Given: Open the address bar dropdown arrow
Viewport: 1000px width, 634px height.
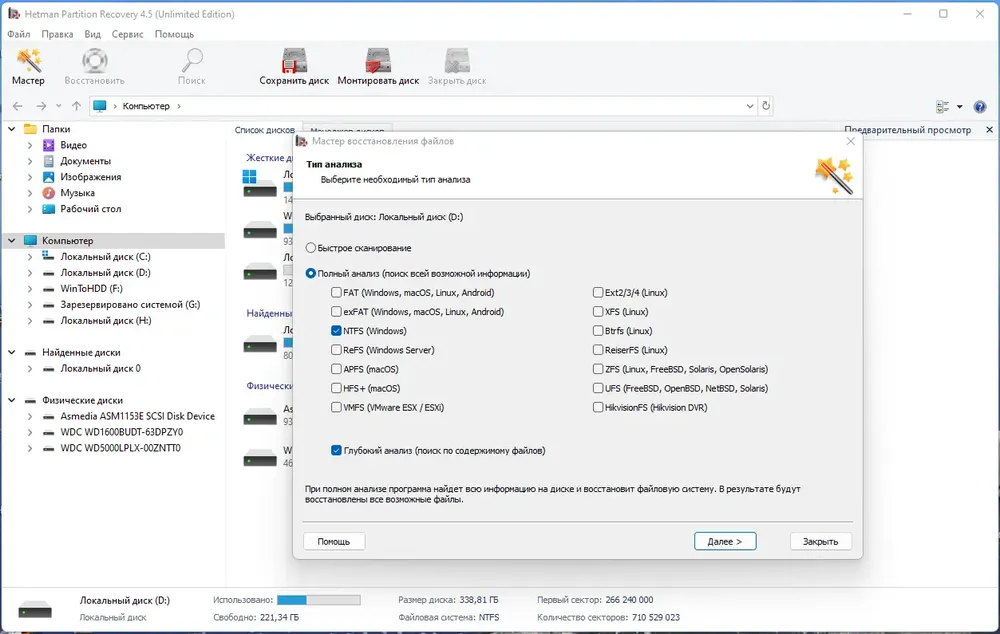Looking at the screenshot, I should click(750, 106).
